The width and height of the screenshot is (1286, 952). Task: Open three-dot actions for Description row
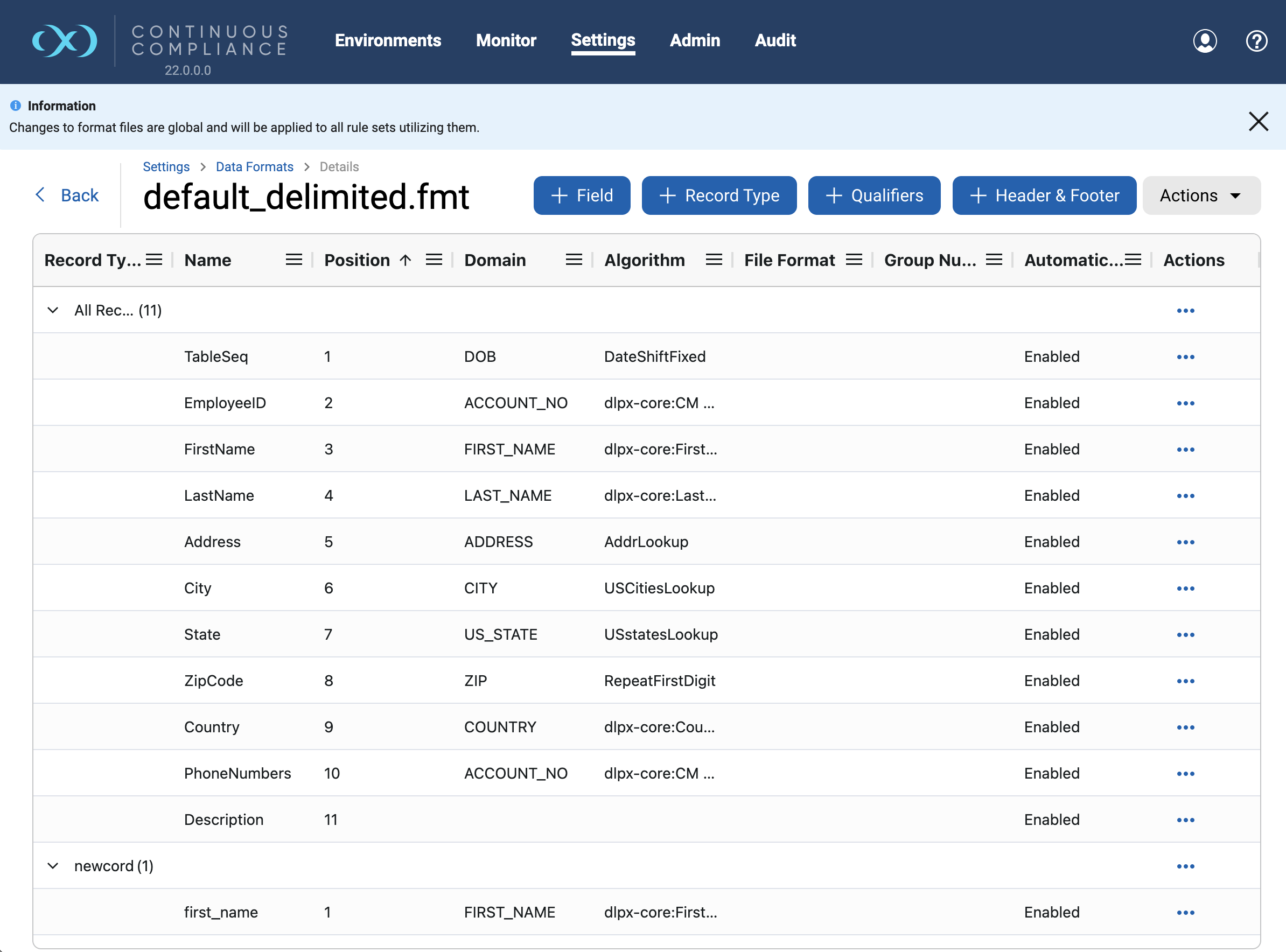(x=1185, y=820)
